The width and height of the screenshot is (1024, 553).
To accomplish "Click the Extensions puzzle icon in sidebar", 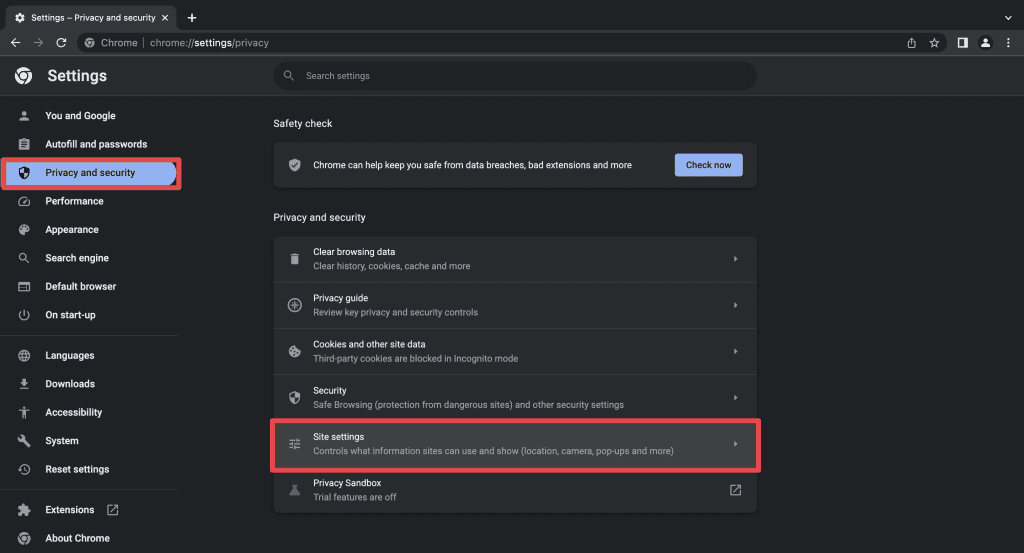I will (x=24, y=510).
